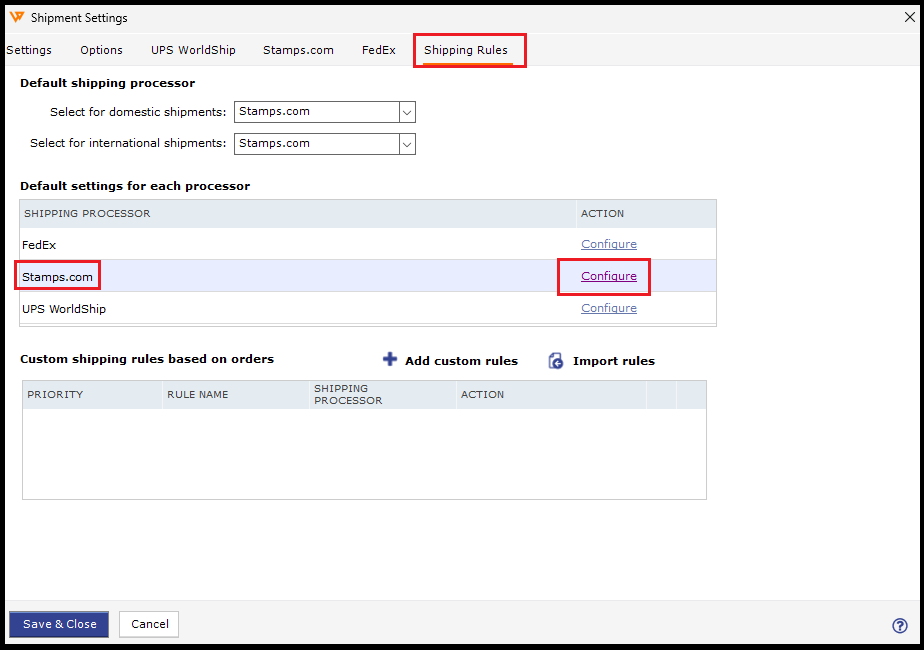This screenshot has width=924, height=650.
Task: Switch to the Settings tab
Action: (29, 50)
